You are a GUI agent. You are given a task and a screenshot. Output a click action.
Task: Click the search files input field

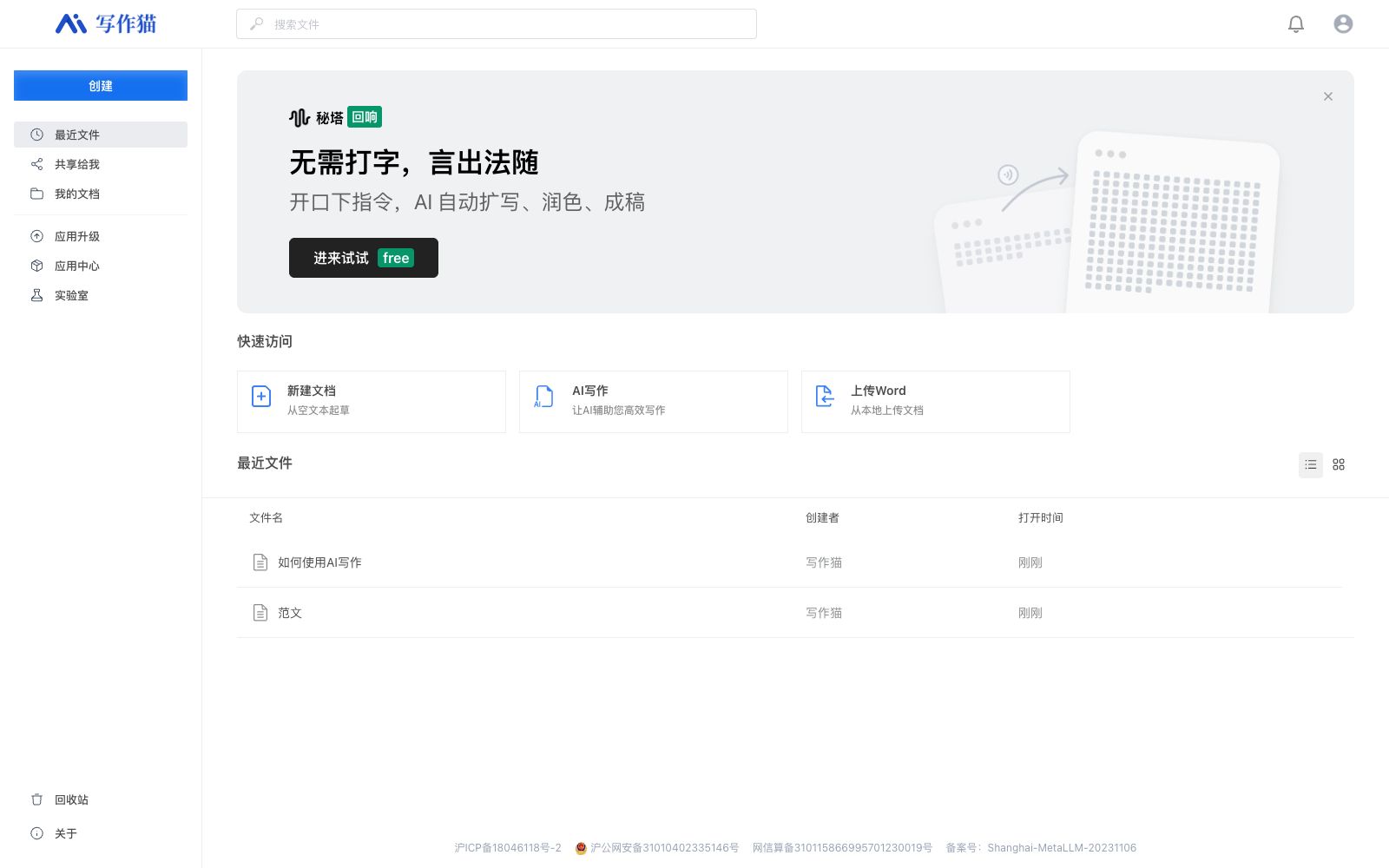point(497,24)
